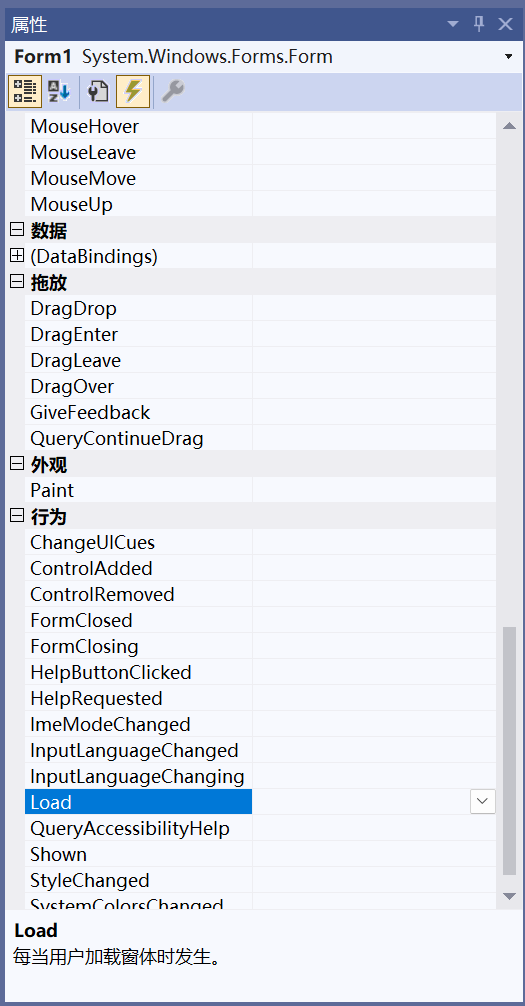The width and height of the screenshot is (525, 1006).
Task: Close the Properties panel
Action: click(506, 24)
